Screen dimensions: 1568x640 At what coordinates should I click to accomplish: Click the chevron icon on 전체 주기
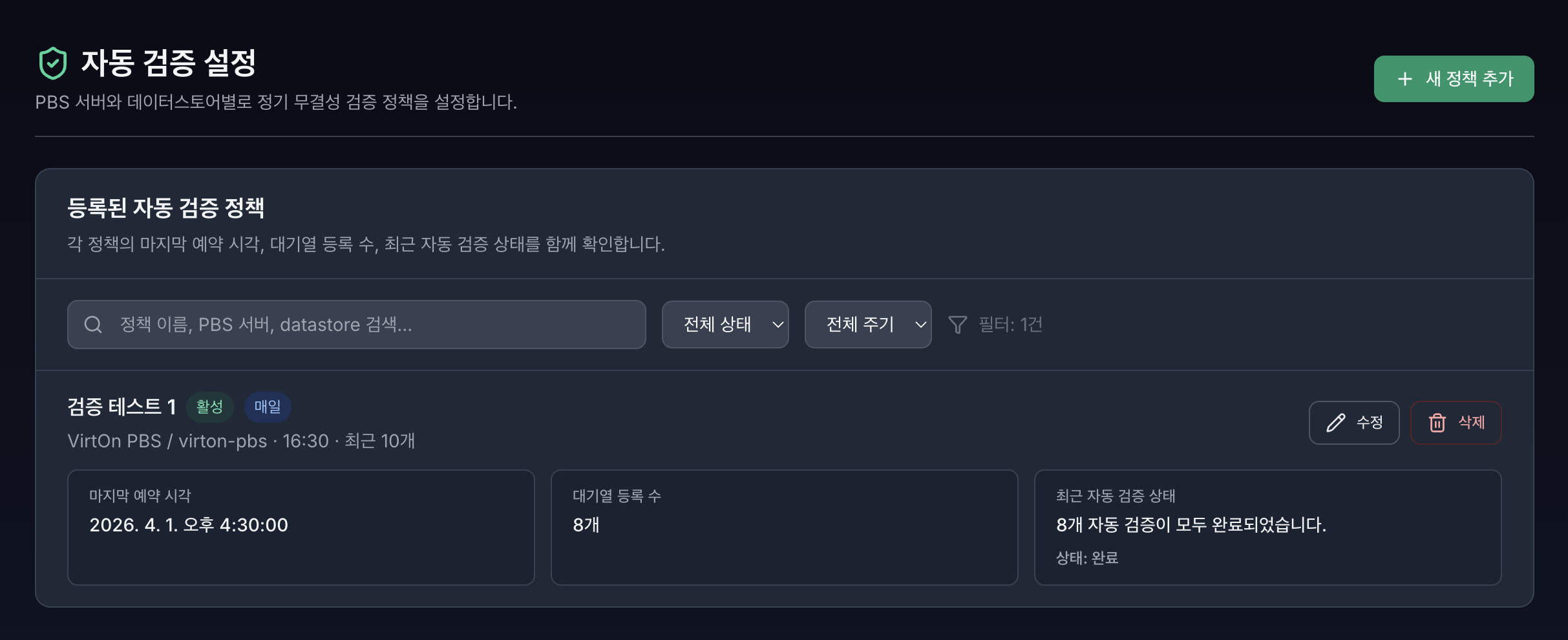click(920, 326)
